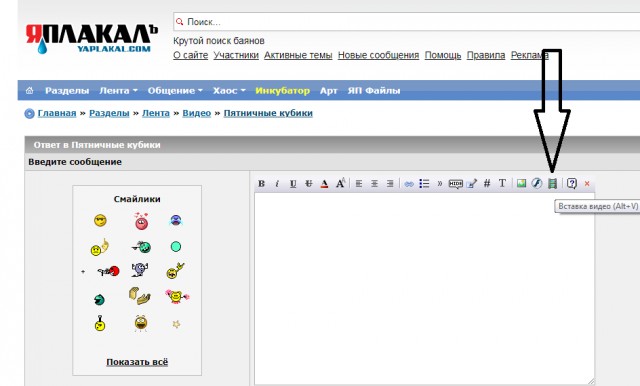This screenshot has height=386, width=640.
Task: Open the Новые сообщения link
Action: (378, 55)
